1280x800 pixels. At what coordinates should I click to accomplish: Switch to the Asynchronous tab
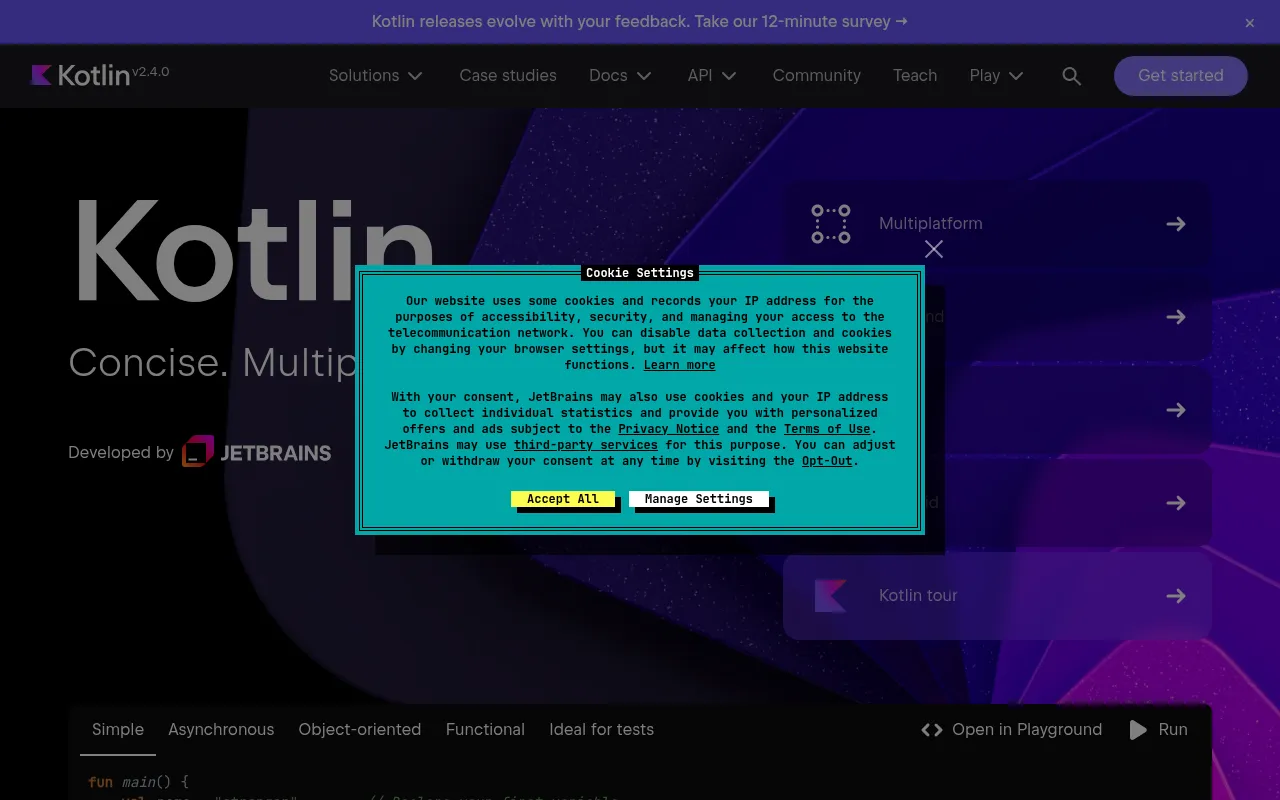click(221, 730)
